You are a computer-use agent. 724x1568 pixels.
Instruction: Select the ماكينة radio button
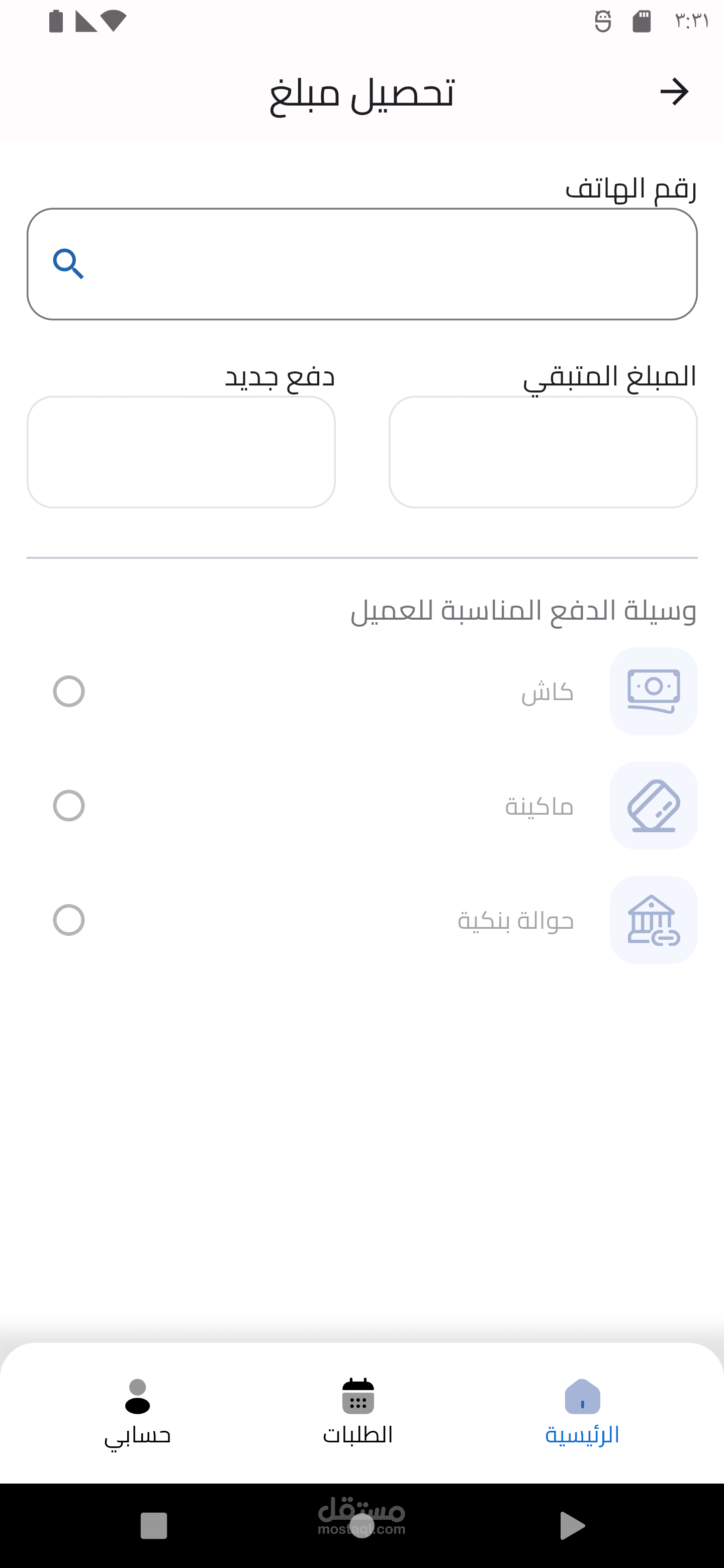point(69,806)
